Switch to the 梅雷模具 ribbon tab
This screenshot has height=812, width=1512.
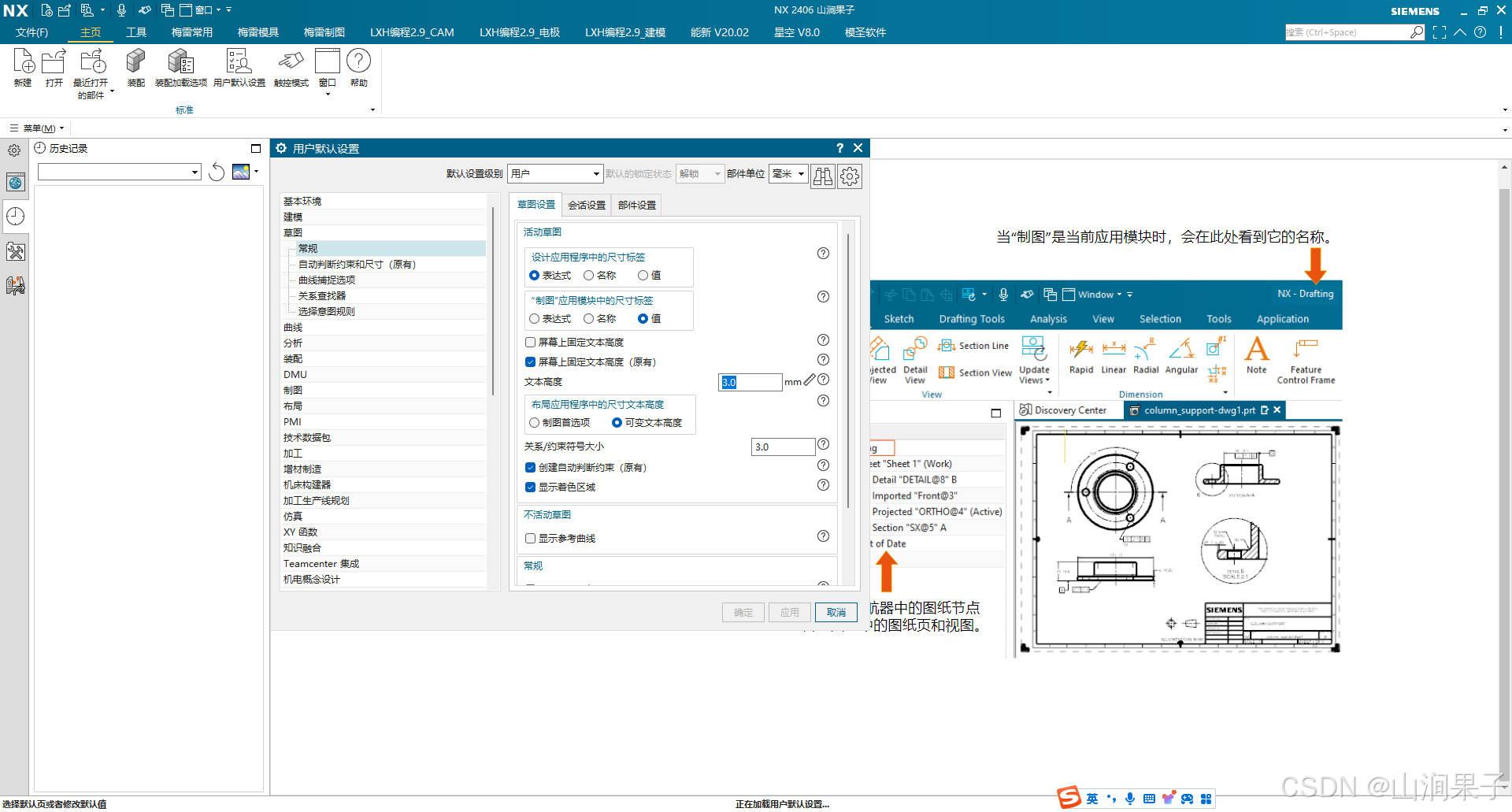258,32
